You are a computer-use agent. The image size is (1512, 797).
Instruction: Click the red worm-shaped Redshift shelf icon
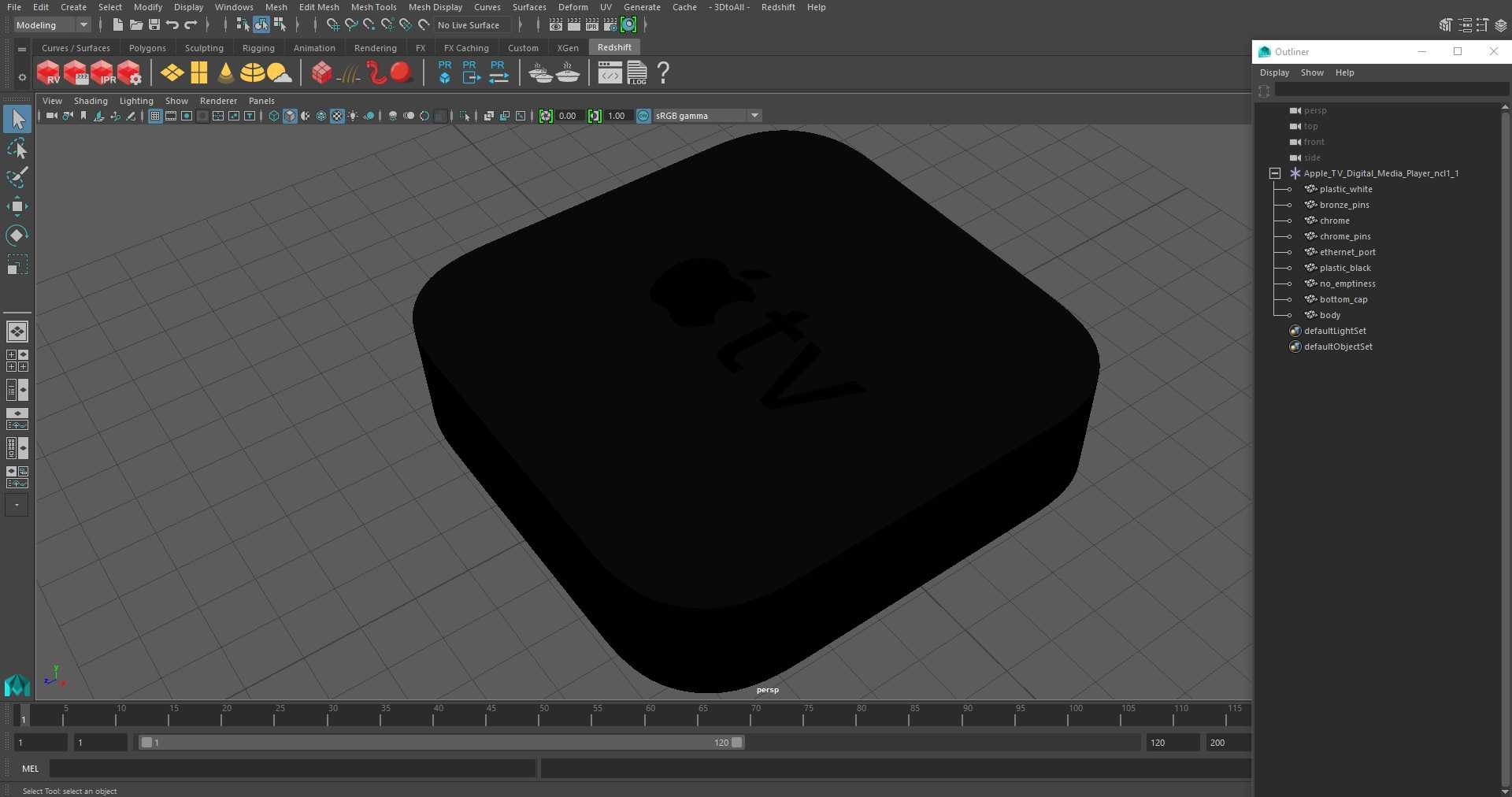pyautogui.click(x=376, y=72)
